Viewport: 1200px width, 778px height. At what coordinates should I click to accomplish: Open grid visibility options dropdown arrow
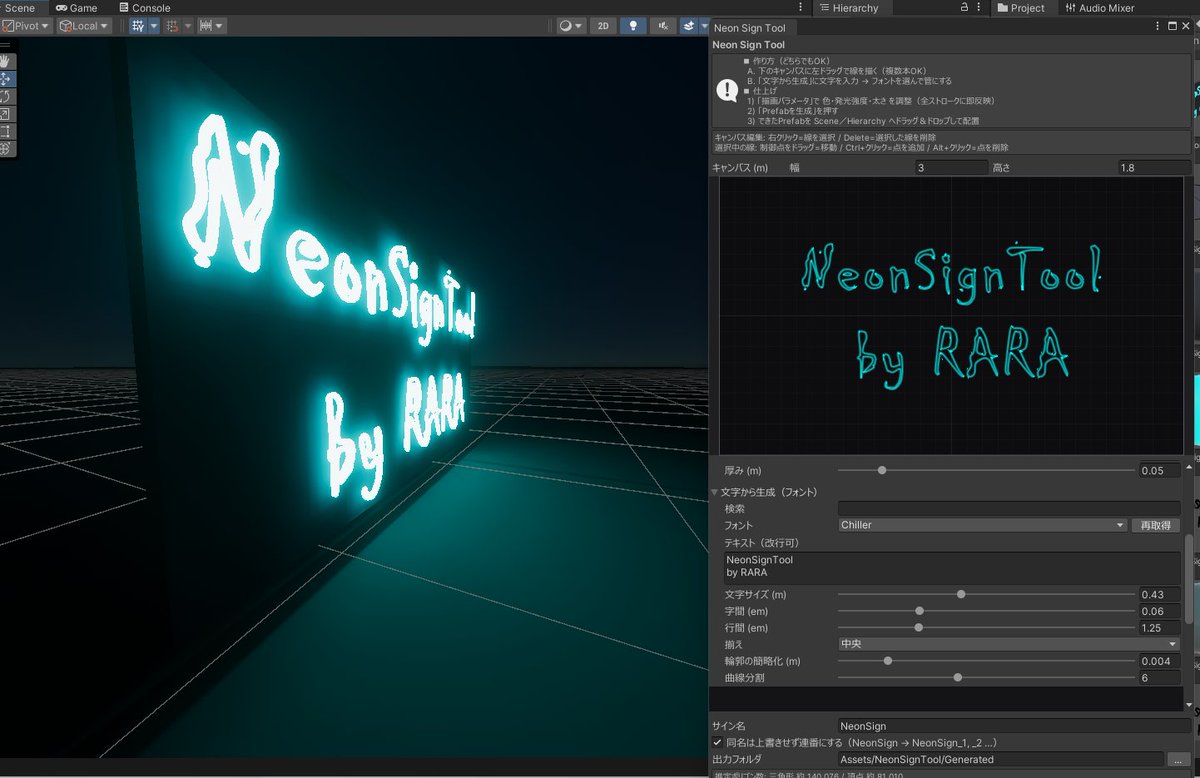click(x=154, y=26)
